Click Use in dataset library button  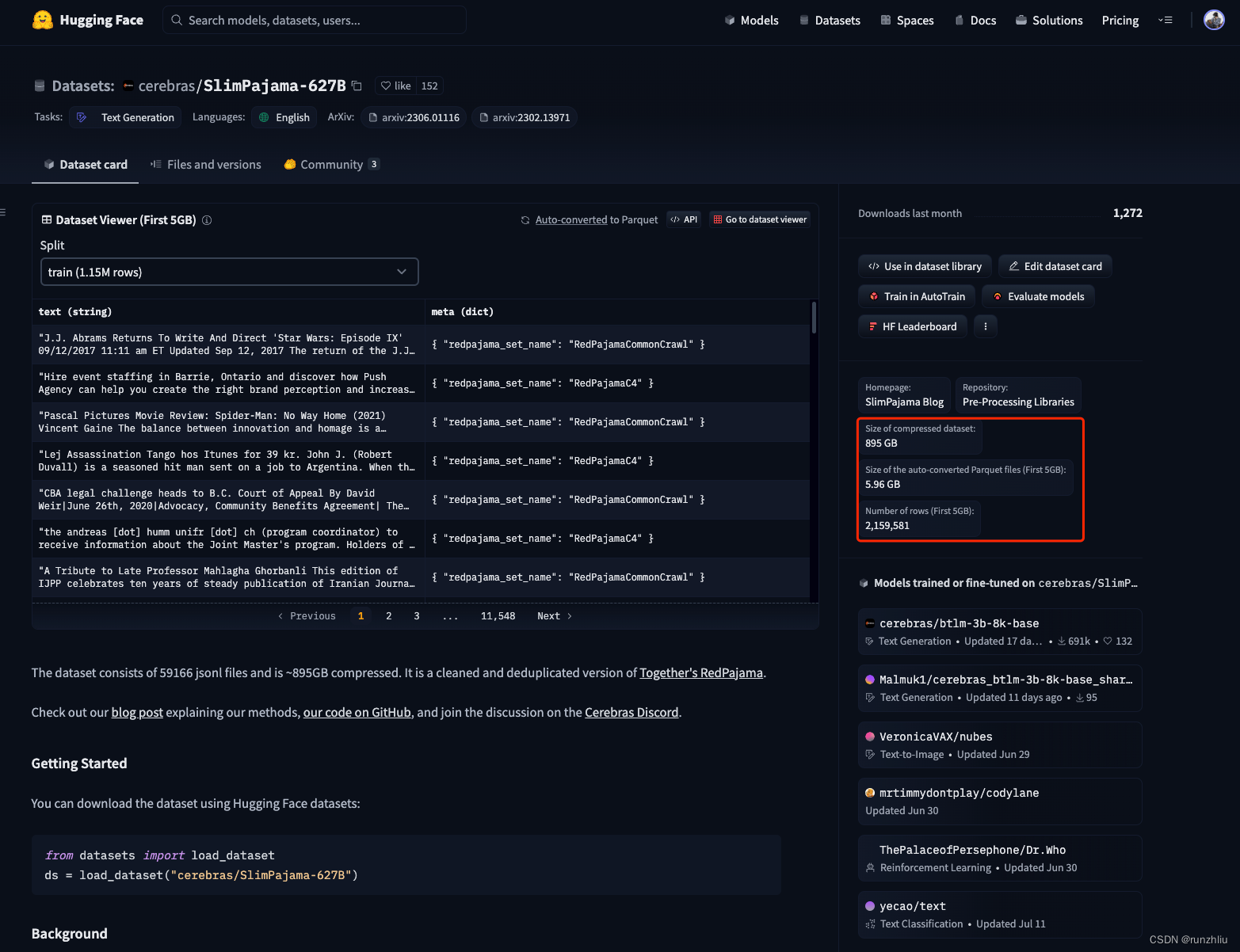click(x=925, y=266)
